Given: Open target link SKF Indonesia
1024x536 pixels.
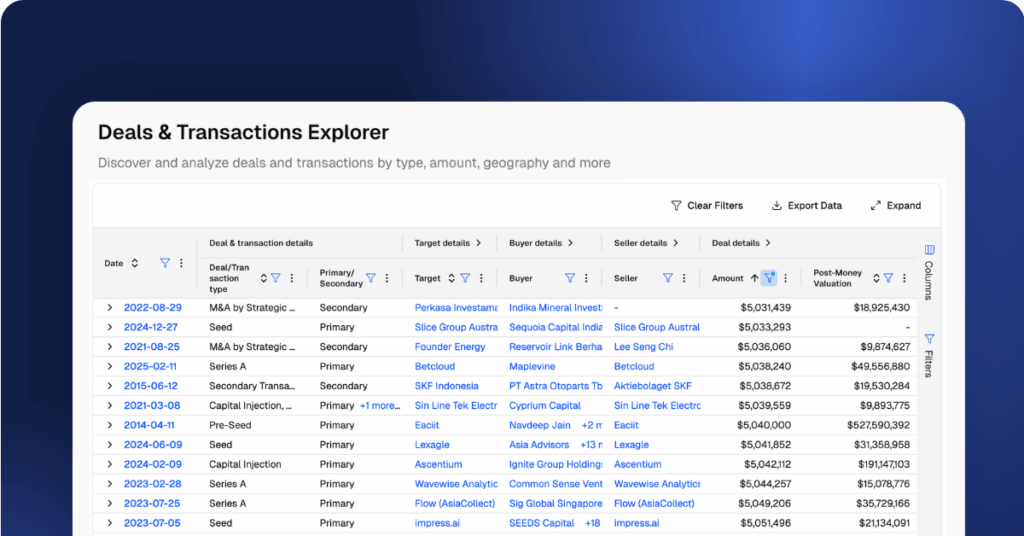Looking at the screenshot, I should coord(447,386).
